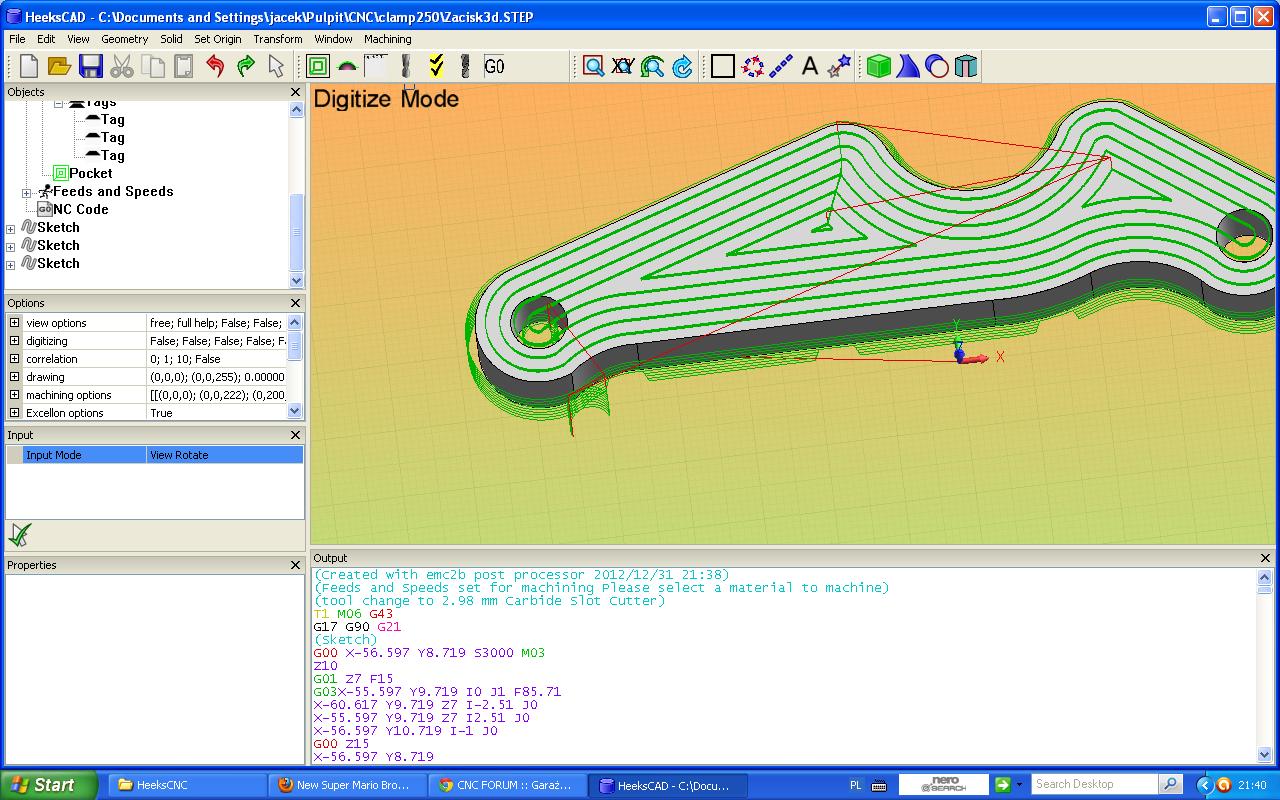Close the Input panel

[x=295, y=435]
